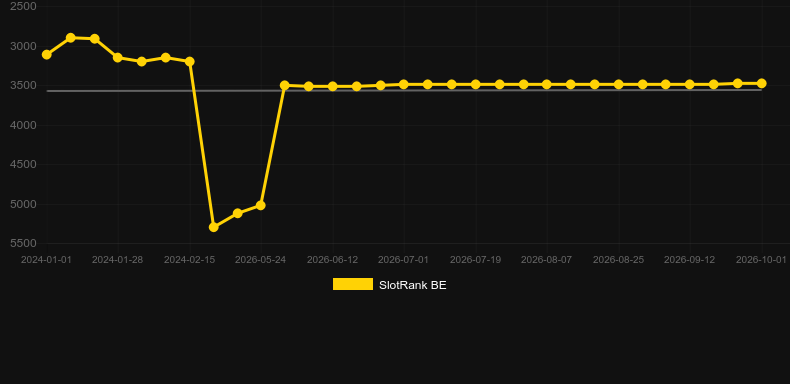Select the data point above 2024-01-01
This screenshot has width=790, height=384.
[46, 54]
